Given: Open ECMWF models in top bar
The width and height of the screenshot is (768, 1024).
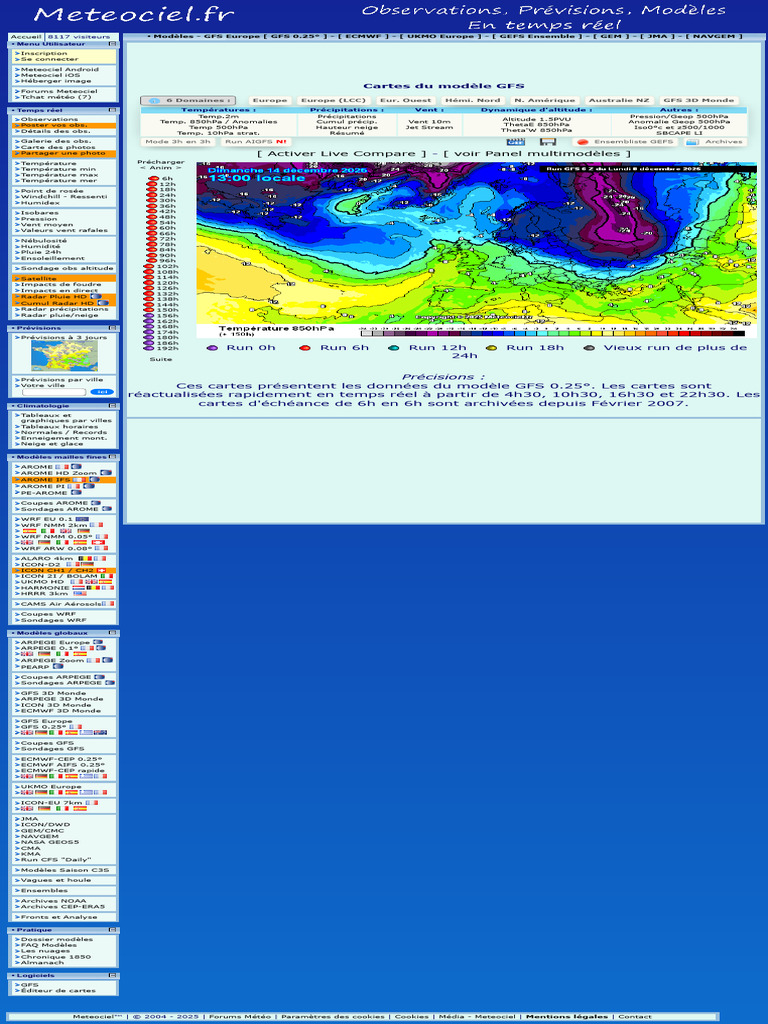Looking at the screenshot, I should (366, 37).
